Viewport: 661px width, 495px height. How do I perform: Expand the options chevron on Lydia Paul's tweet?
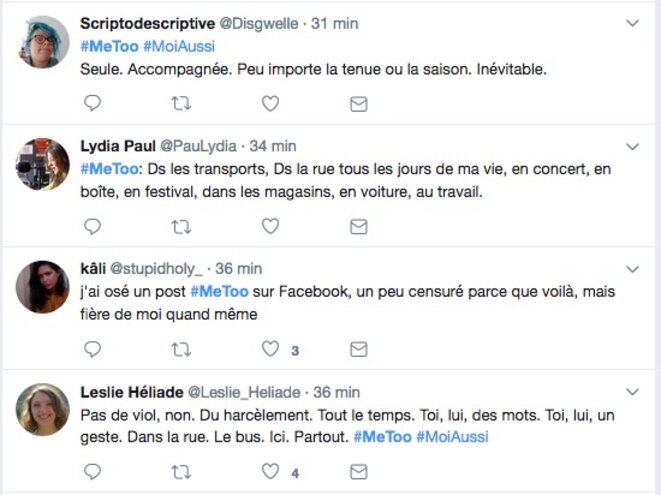coord(632,145)
